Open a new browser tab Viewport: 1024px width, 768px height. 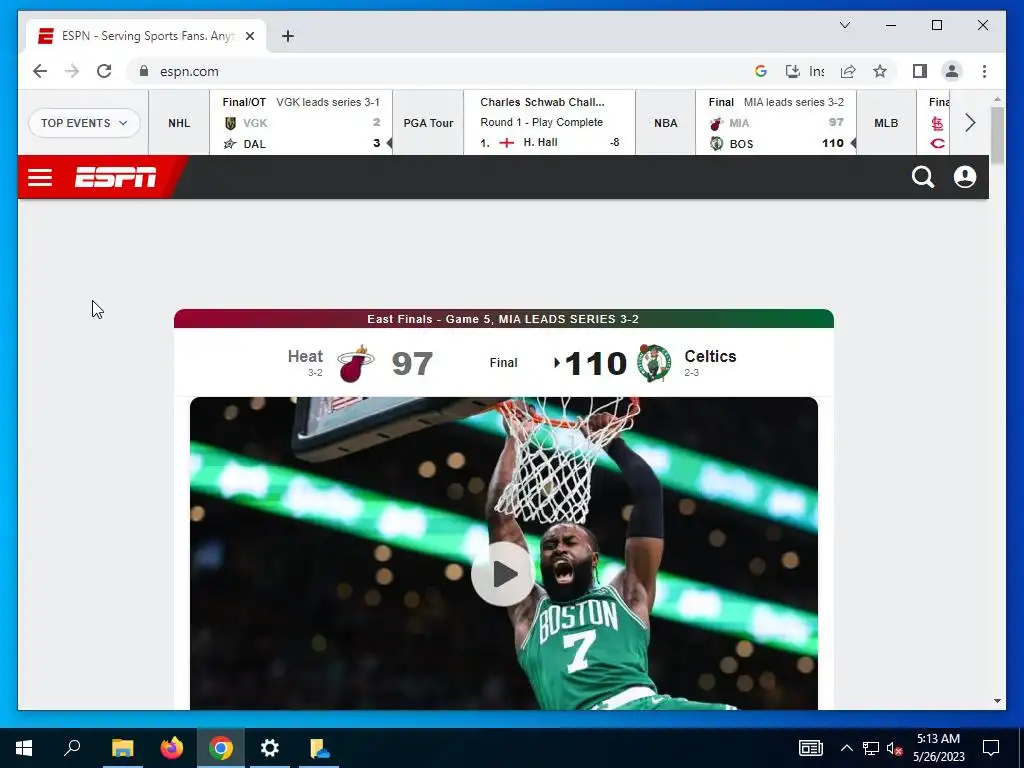coord(287,36)
